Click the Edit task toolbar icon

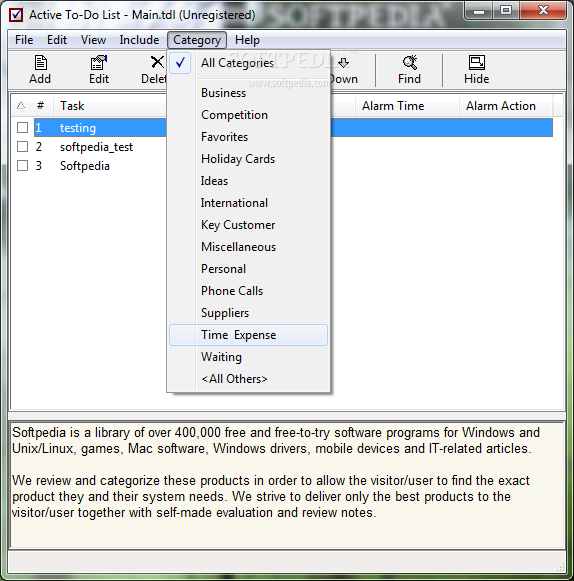coord(99,70)
